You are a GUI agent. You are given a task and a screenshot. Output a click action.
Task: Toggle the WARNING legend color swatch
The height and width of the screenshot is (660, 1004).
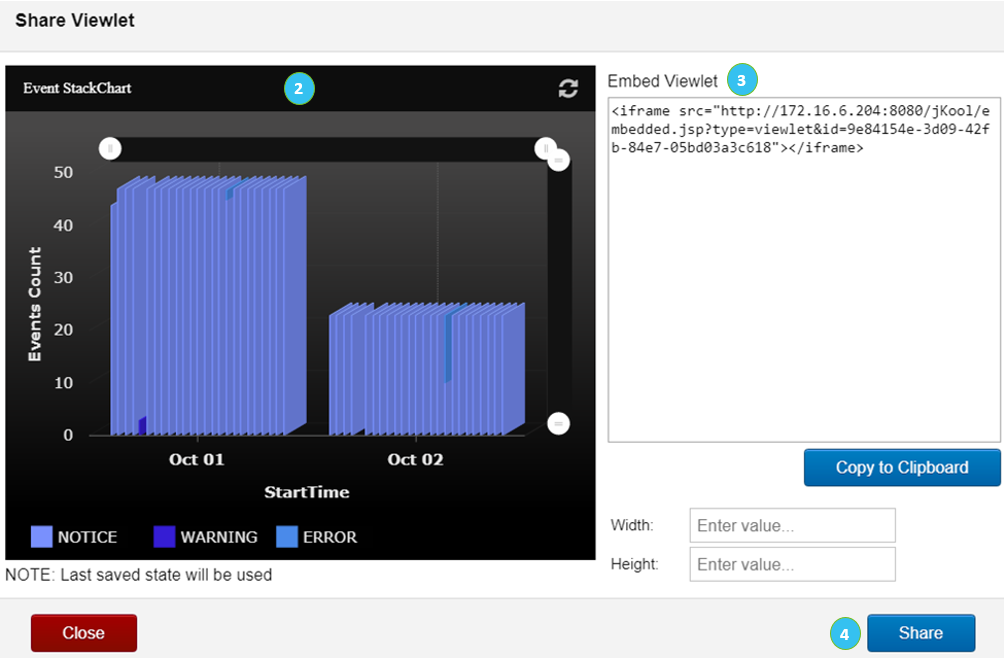pyautogui.click(x=165, y=536)
